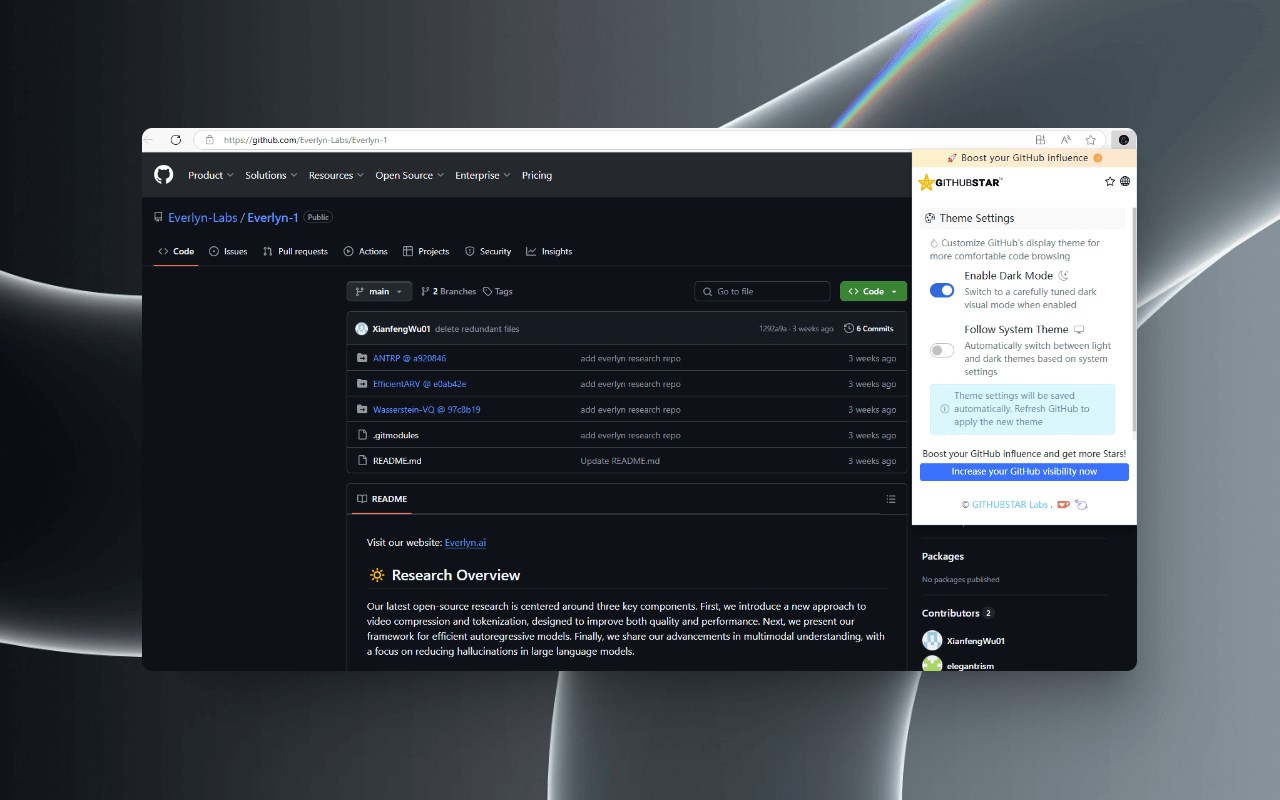View the Tags link
Screen dimensions: 1280x800
498,291
